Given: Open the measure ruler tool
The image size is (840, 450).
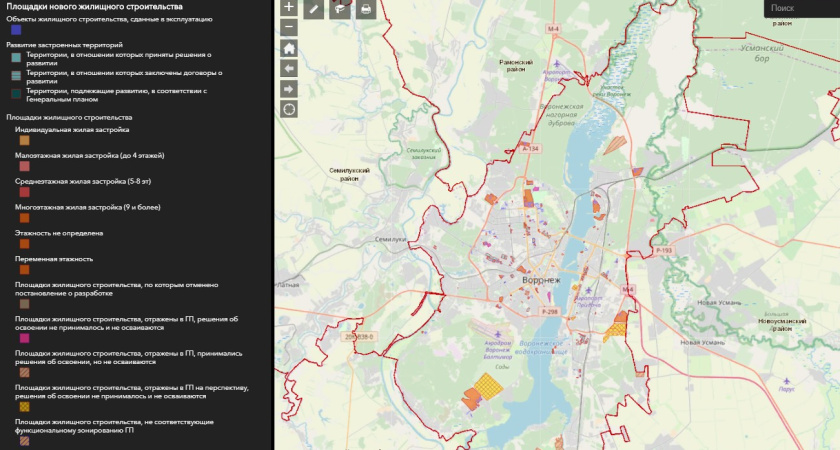Looking at the screenshot, I should click(315, 9).
